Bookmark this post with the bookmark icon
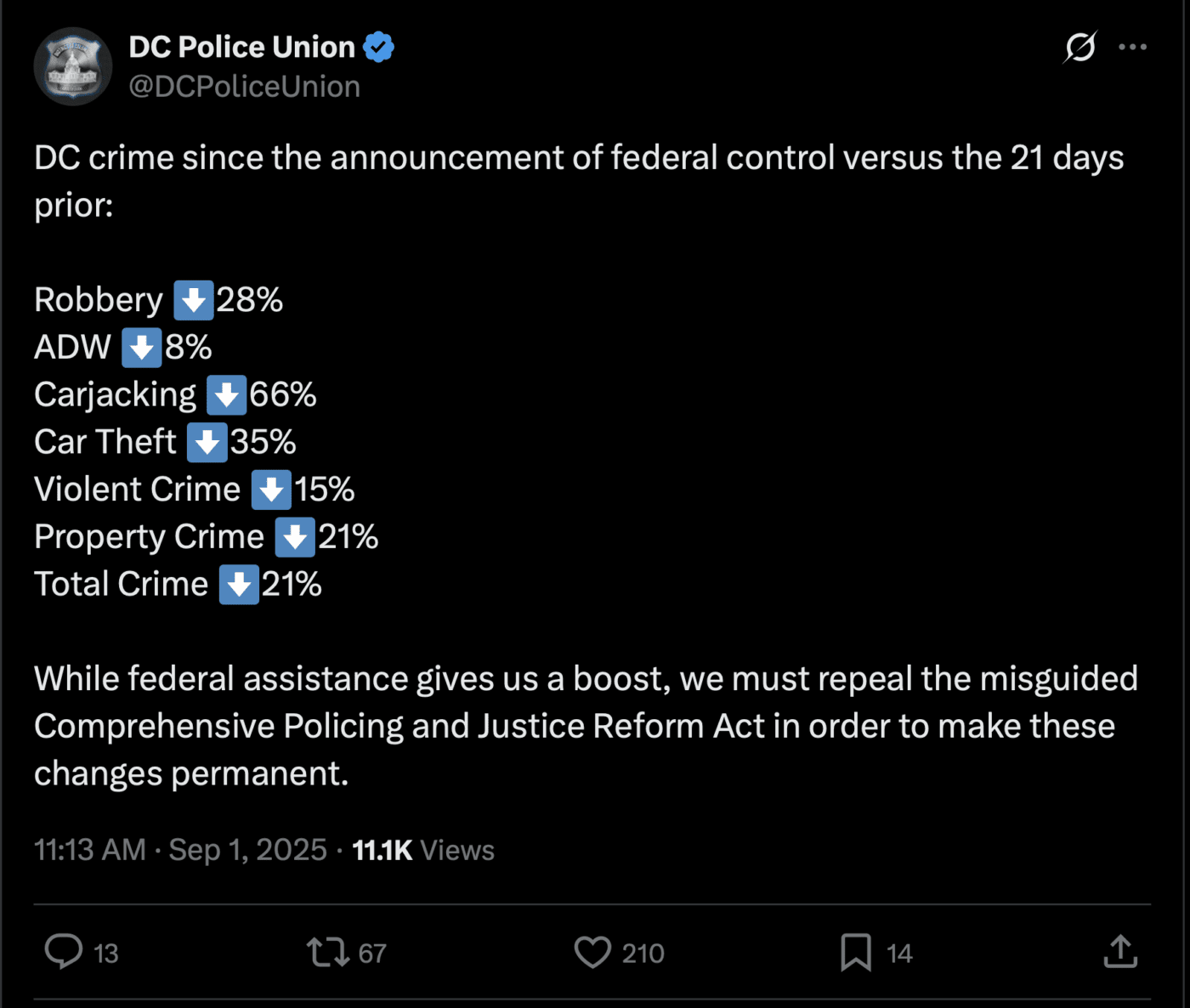This screenshot has width=1190, height=1008. (856, 952)
